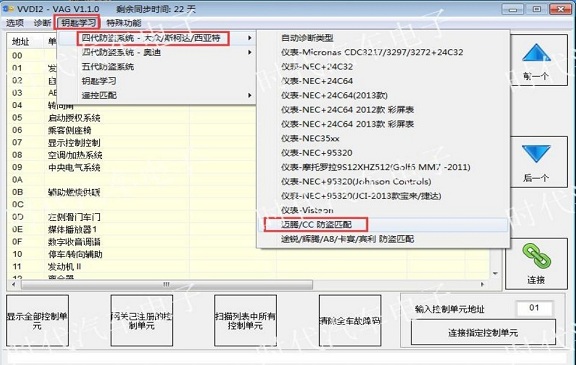Open the 特殊功能 menu

point(124,23)
